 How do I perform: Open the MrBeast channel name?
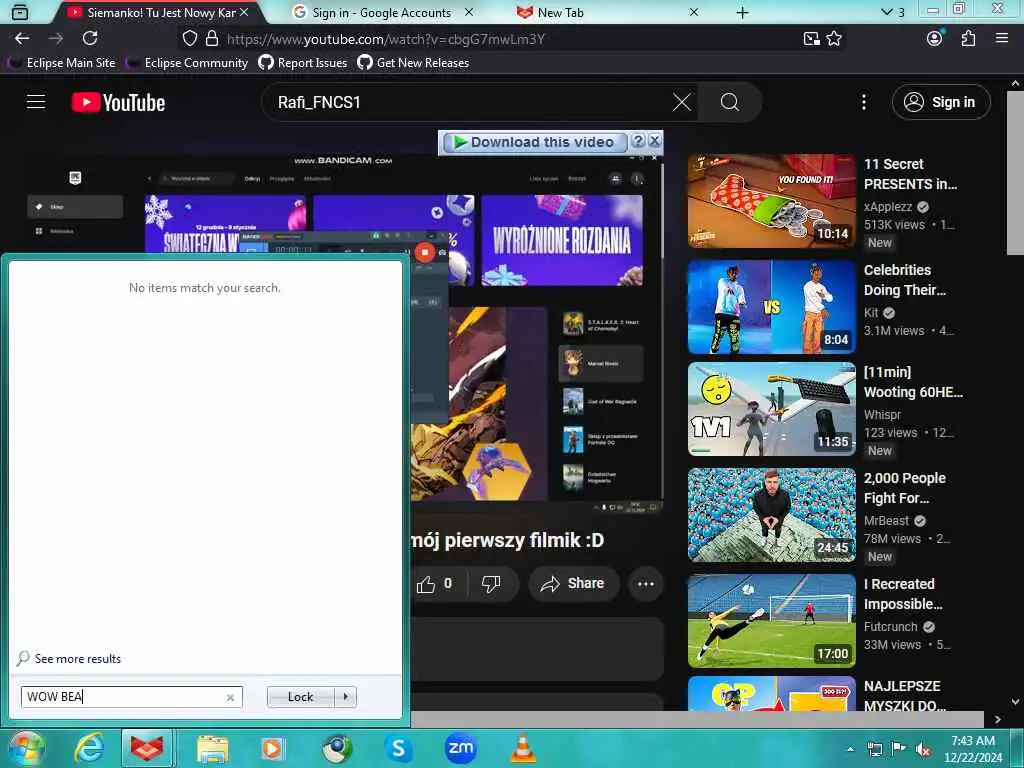[886, 520]
